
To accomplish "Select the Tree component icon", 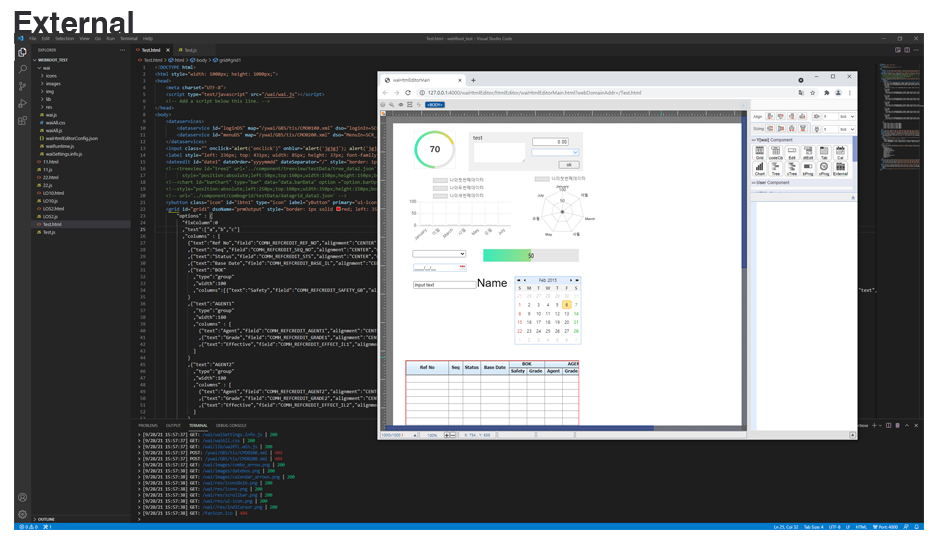I will tap(776, 168).
